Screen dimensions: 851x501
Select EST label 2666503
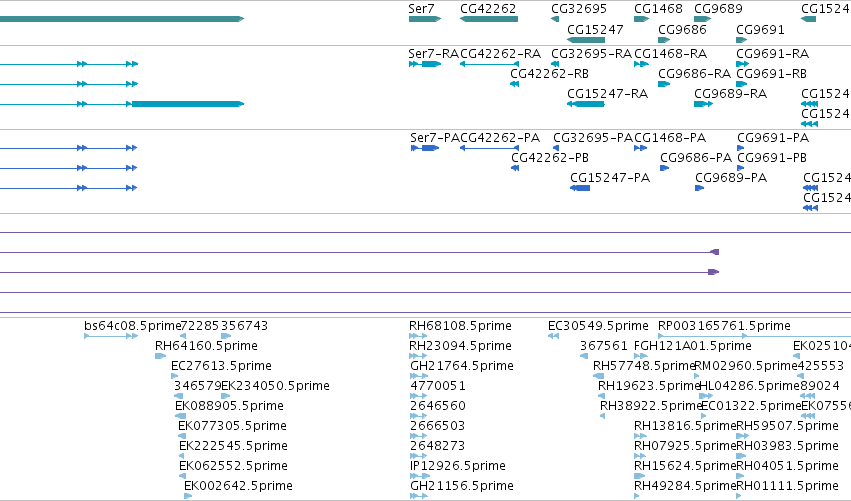point(437,426)
